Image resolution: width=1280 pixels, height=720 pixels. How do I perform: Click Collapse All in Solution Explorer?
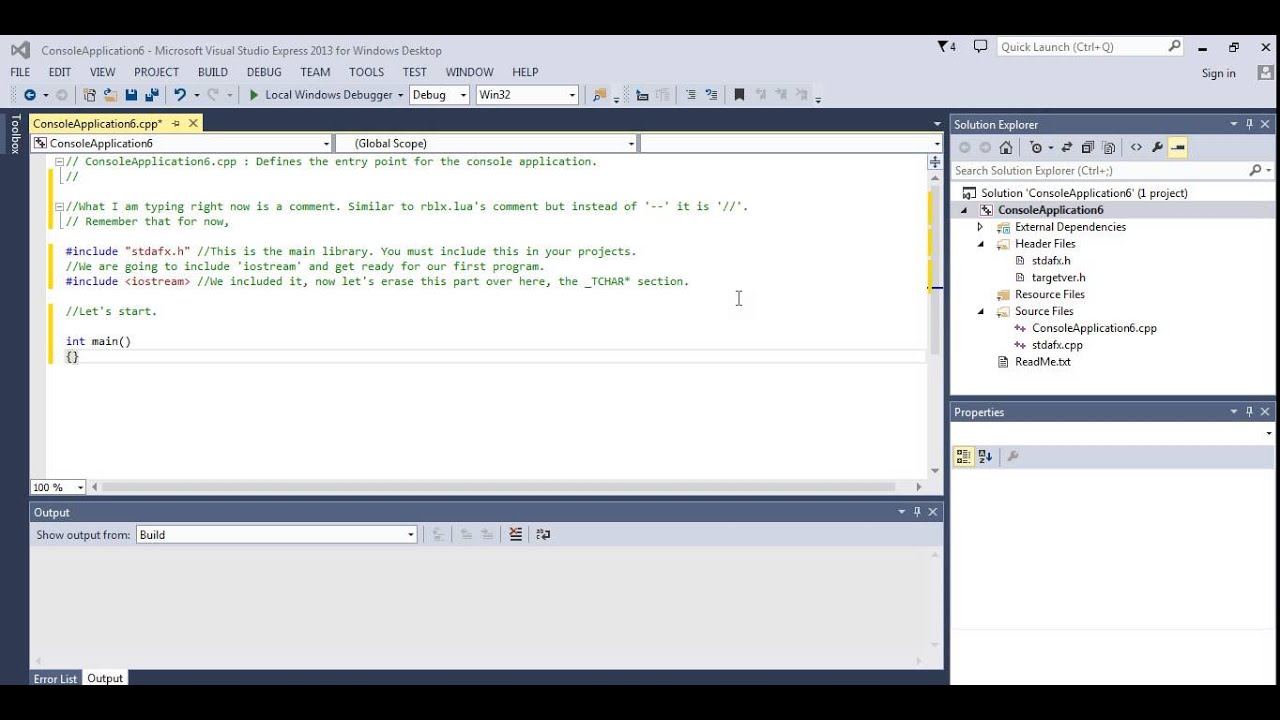point(1088,148)
